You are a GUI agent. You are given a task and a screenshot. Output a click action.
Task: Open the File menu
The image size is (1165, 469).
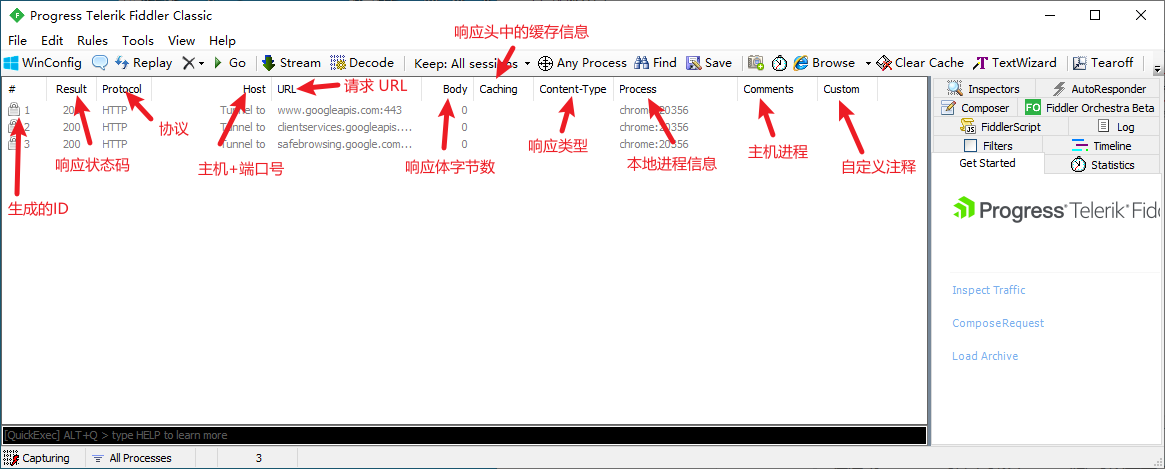coord(17,41)
